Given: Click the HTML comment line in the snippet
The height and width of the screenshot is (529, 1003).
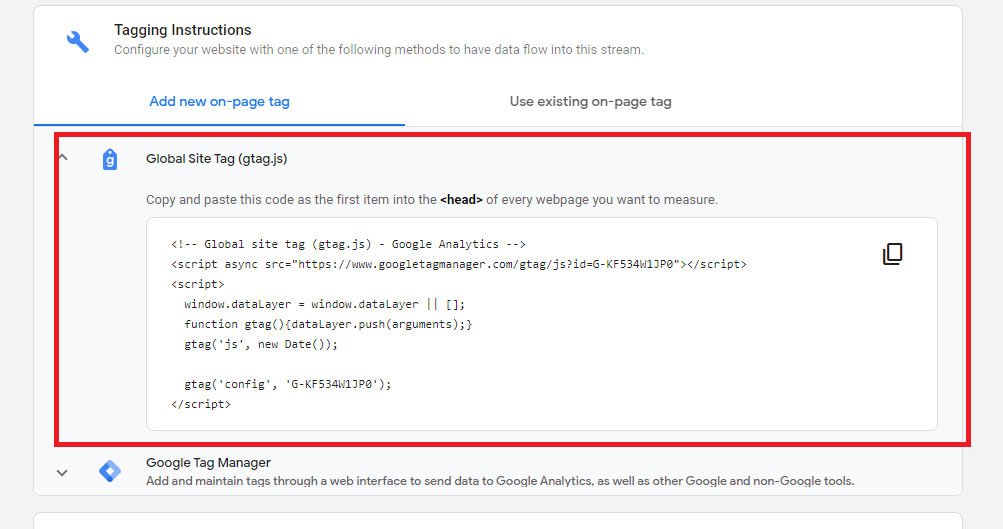Looking at the screenshot, I should tap(348, 244).
